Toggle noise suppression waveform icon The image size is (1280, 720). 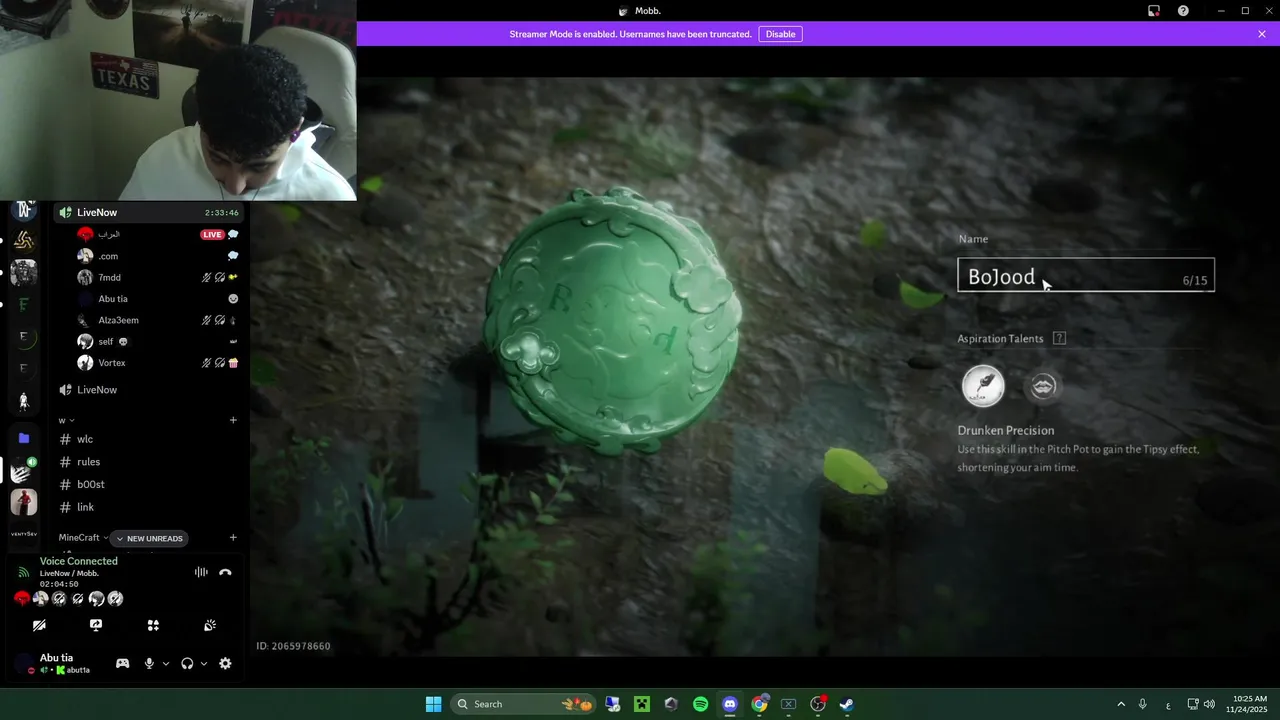coord(201,572)
